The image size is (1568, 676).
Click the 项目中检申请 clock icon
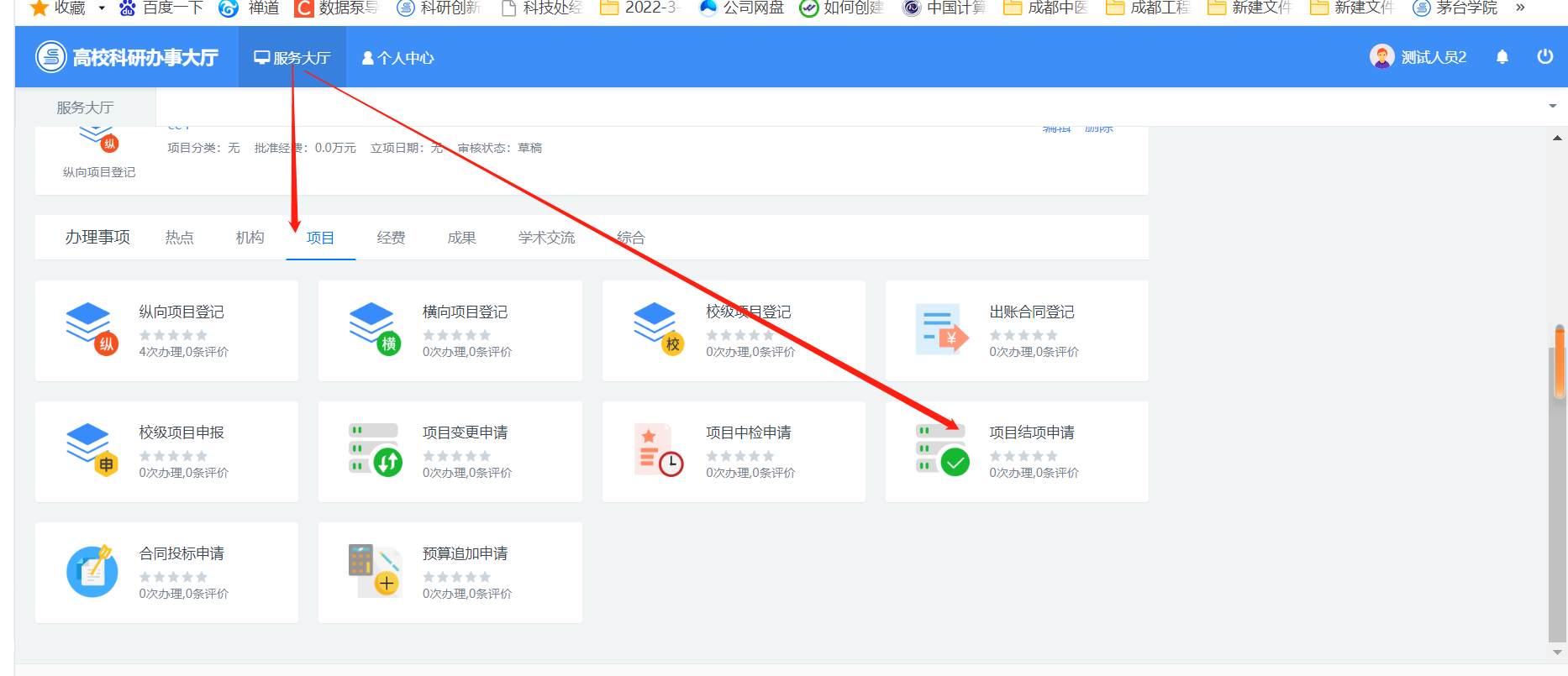point(658,450)
